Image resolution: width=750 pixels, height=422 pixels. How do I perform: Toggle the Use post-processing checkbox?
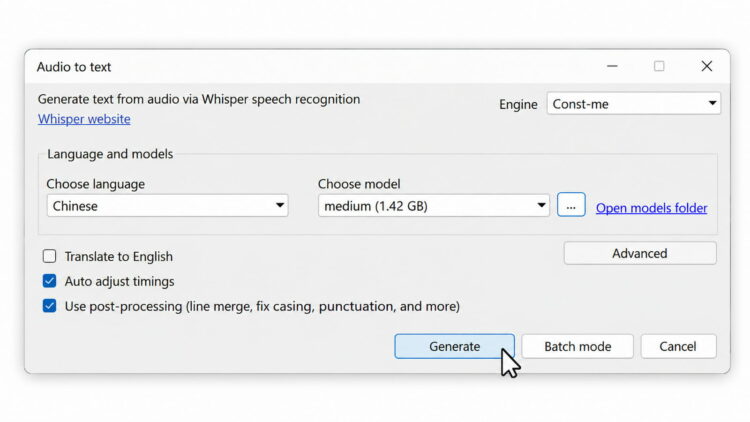coord(49,306)
